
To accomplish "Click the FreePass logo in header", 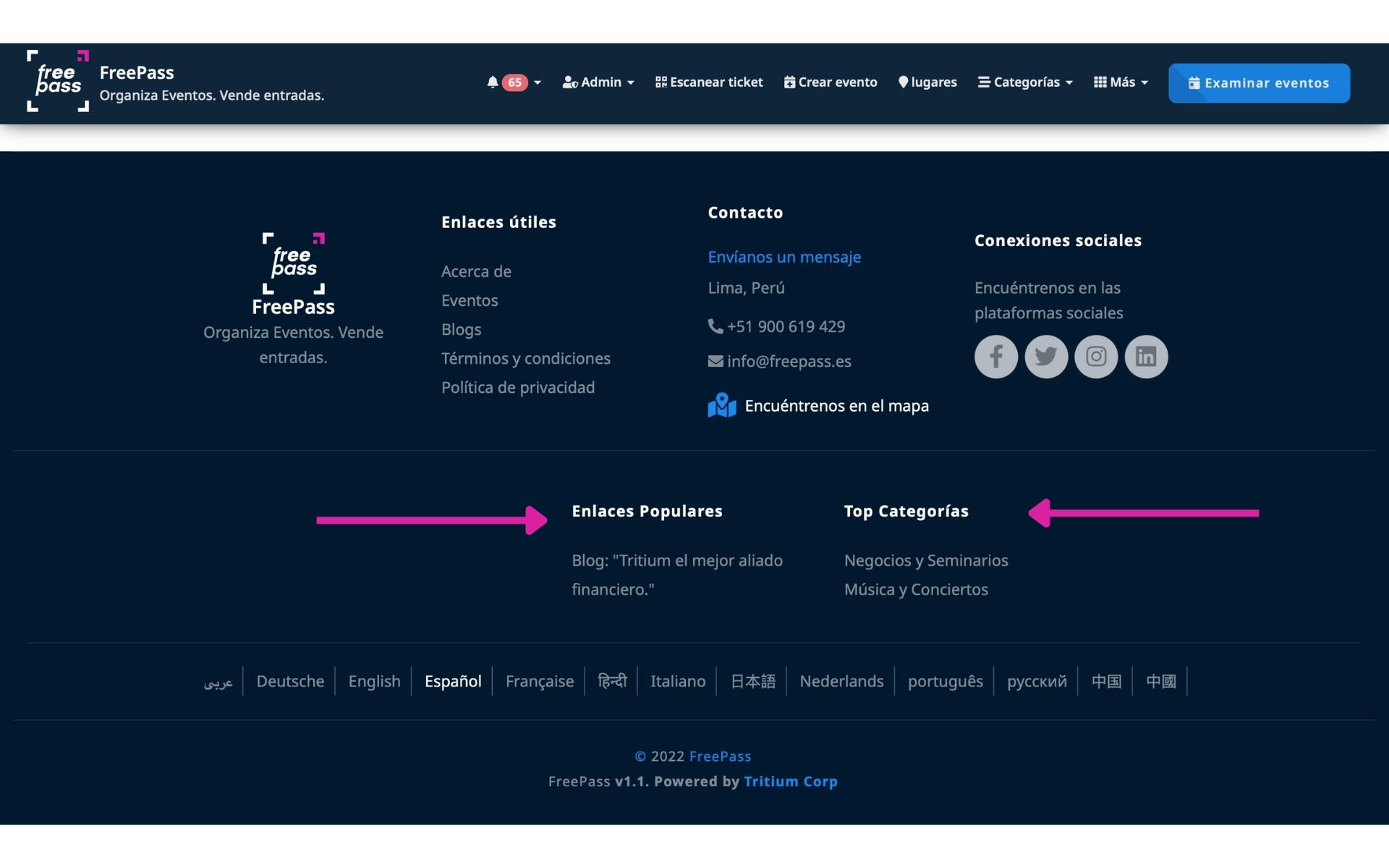I will (58, 81).
